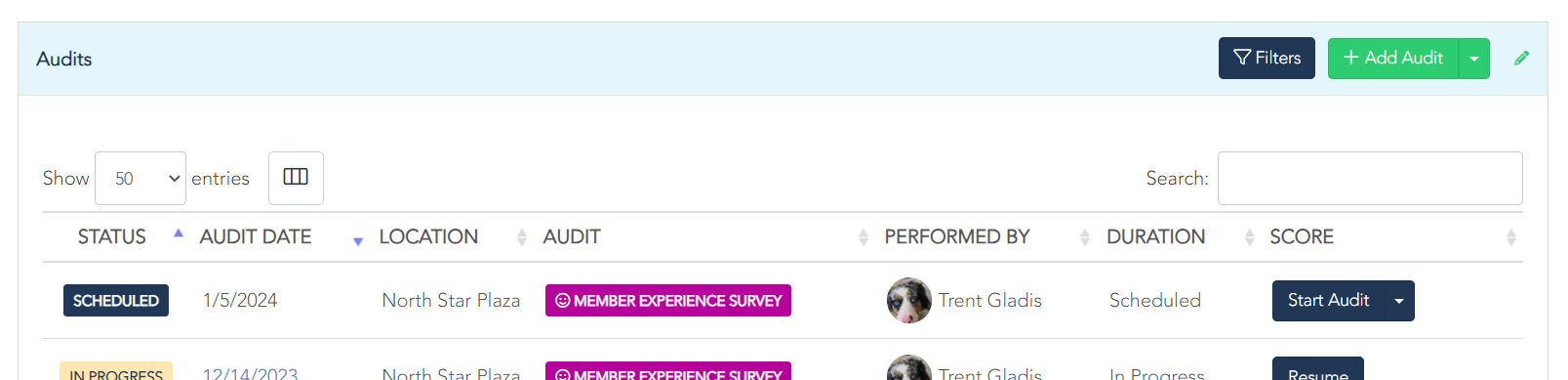Click the green pencil edit icon

pos(1521,59)
